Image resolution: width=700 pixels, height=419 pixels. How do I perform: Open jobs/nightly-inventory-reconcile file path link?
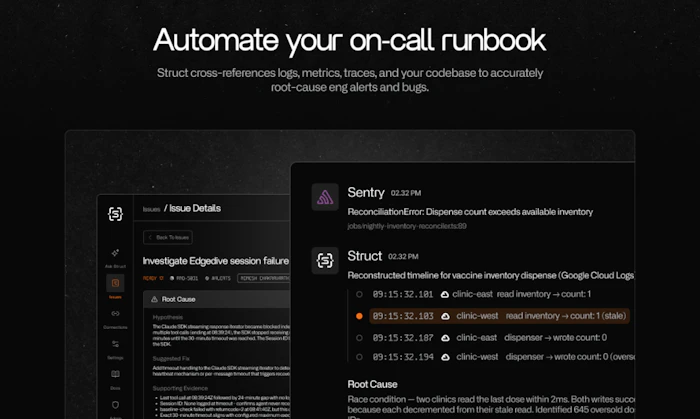pyautogui.click(x=407, y=226)
